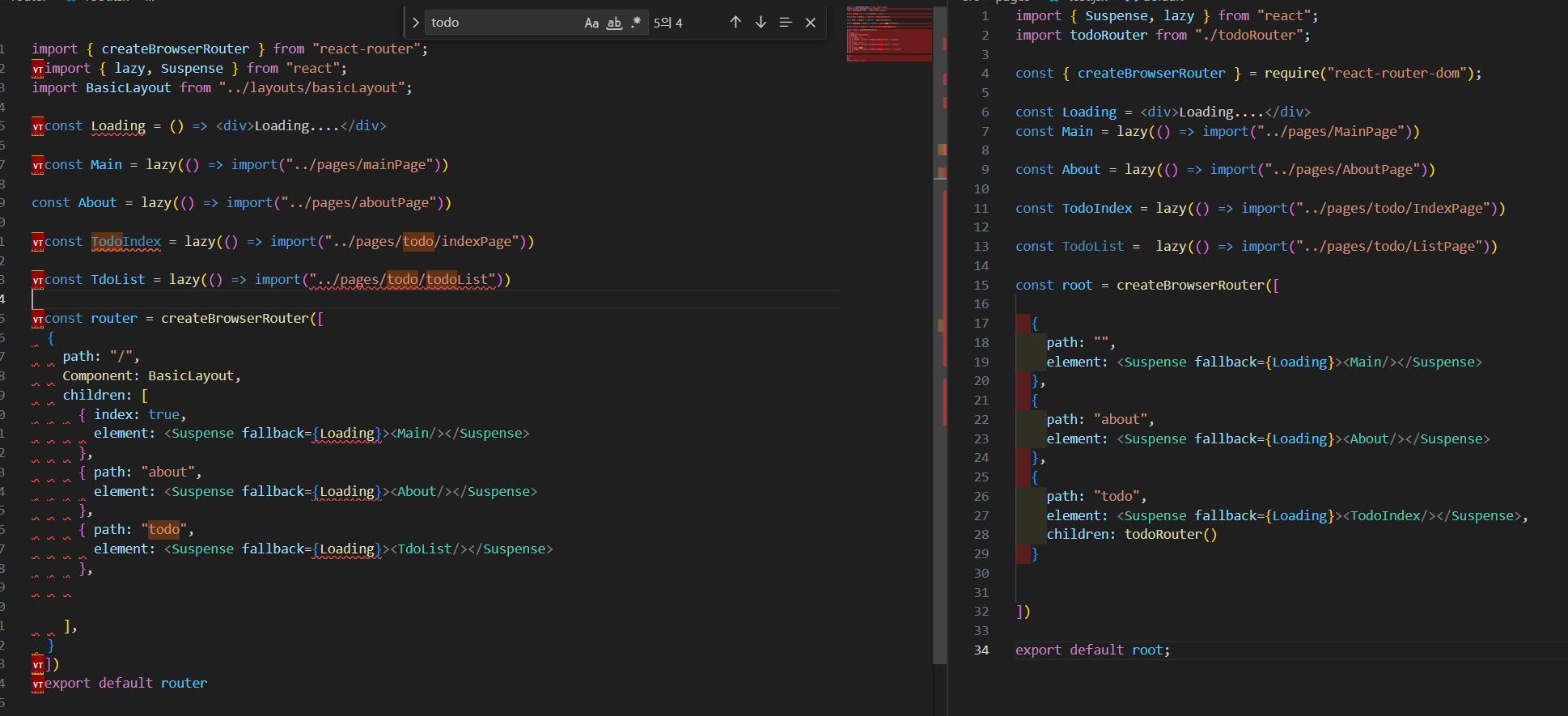Click TodoIndex identifier in left editor
1568x716 pixels.
click(126, 241)
